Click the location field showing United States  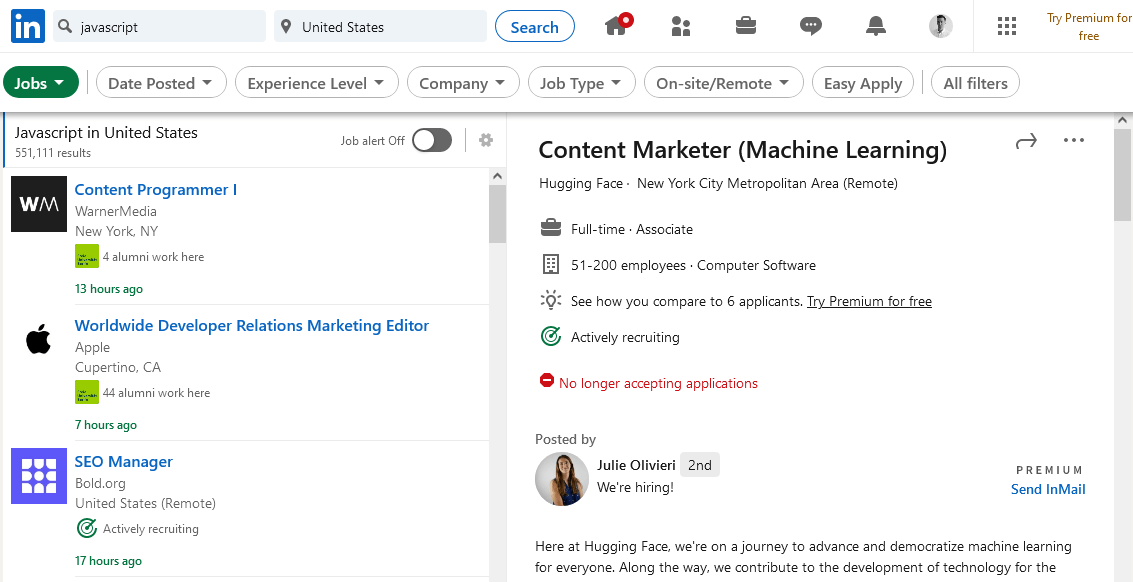click(380, 27)
